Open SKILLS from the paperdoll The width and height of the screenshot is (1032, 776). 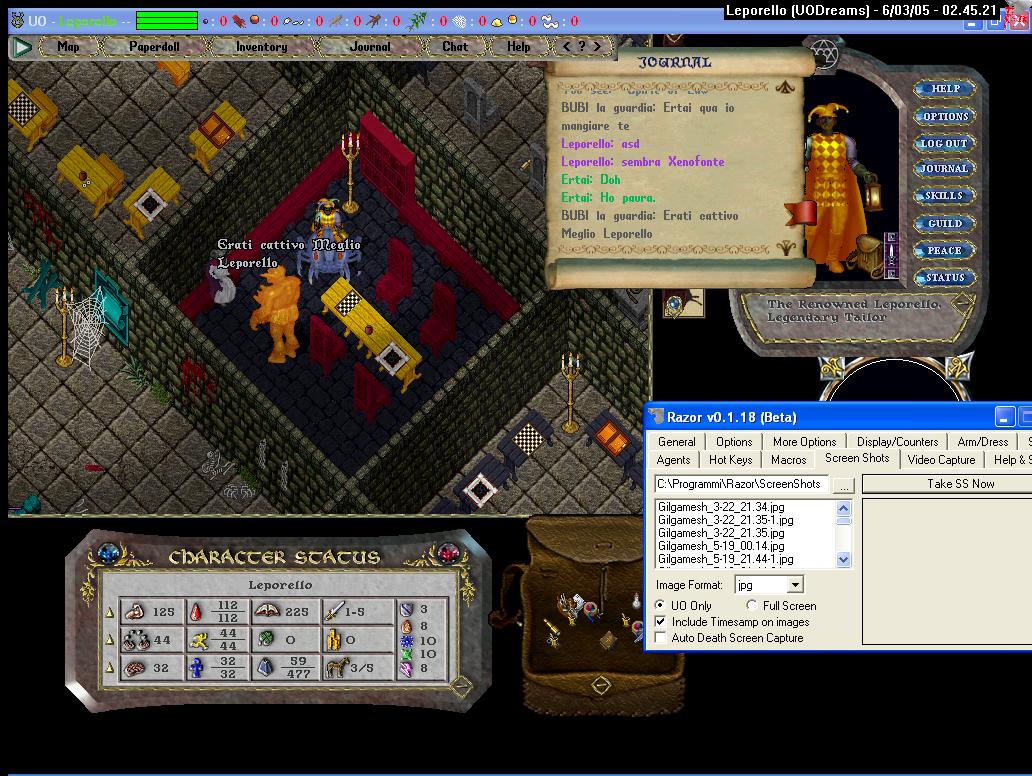[944, 195]
